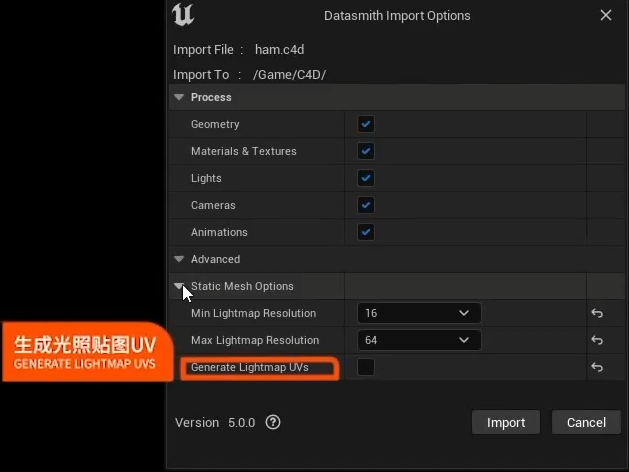Click the Import button

pos(506,422)
